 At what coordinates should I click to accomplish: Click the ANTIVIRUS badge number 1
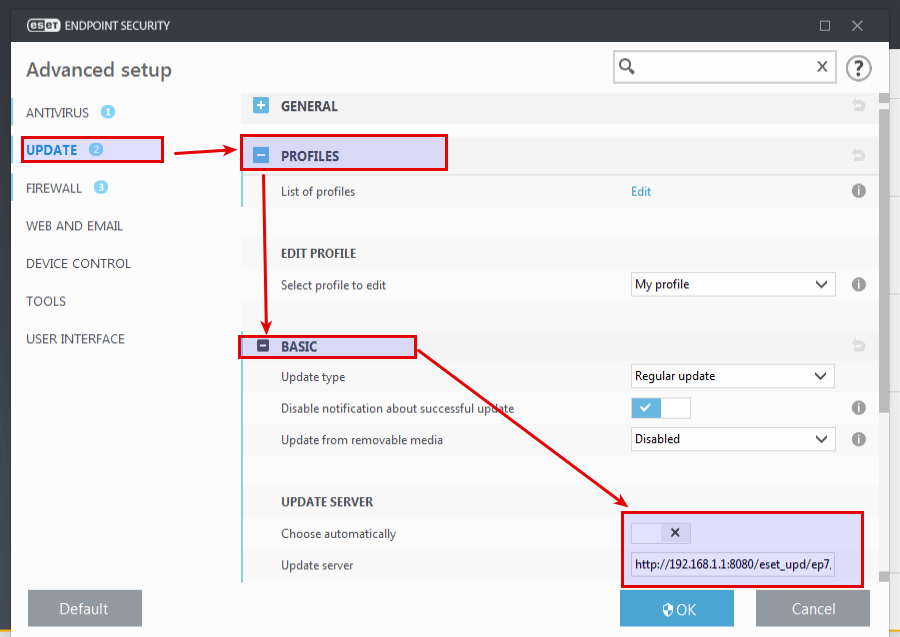[x=108, y=112]
